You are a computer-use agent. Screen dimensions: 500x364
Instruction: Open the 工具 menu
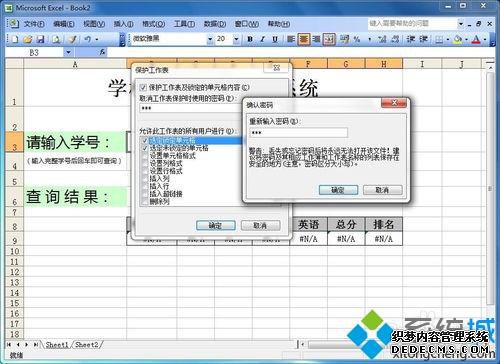coord(184,24)
